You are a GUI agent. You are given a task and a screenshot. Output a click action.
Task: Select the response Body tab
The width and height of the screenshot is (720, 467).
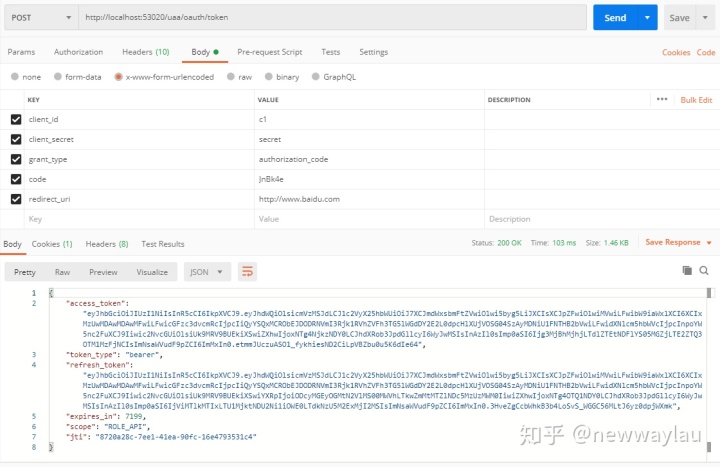coord(12,244)
